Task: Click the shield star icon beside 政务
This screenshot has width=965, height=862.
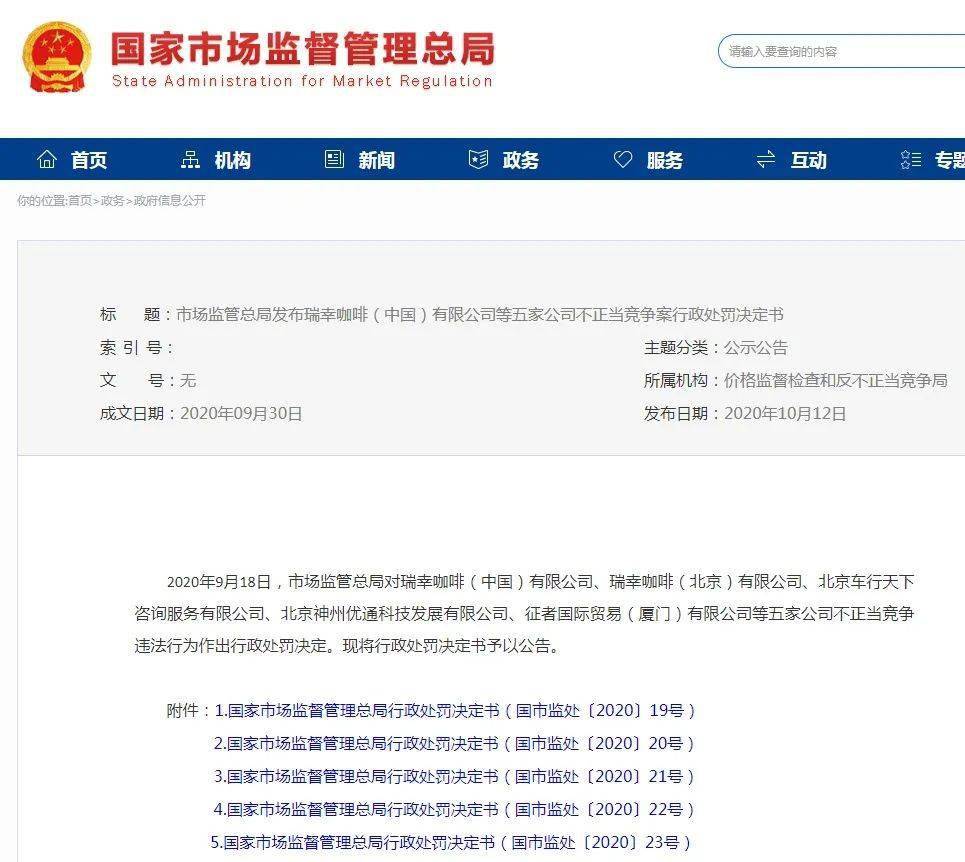Action: coord(478,159)
